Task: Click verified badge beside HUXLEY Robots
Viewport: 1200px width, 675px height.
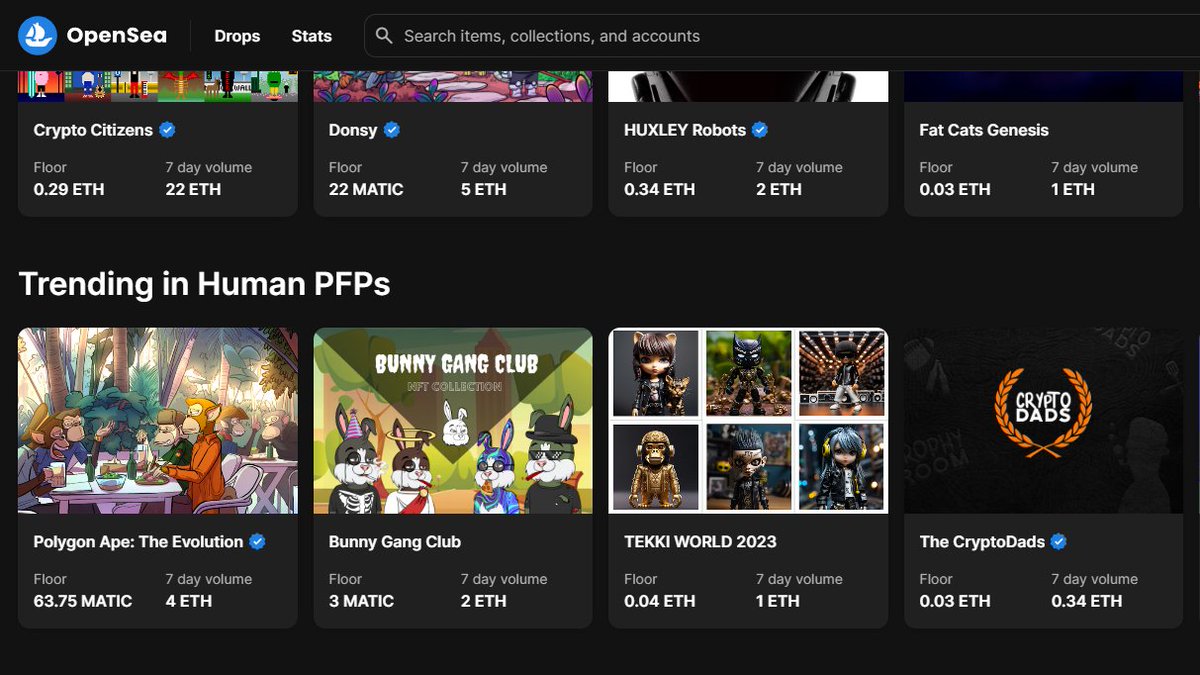Action: click(760, 130)
